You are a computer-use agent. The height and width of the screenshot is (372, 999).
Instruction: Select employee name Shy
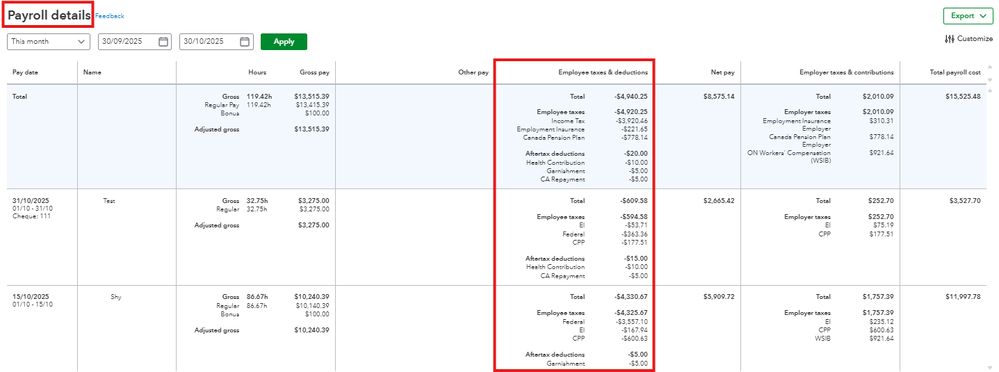point(115,296)
